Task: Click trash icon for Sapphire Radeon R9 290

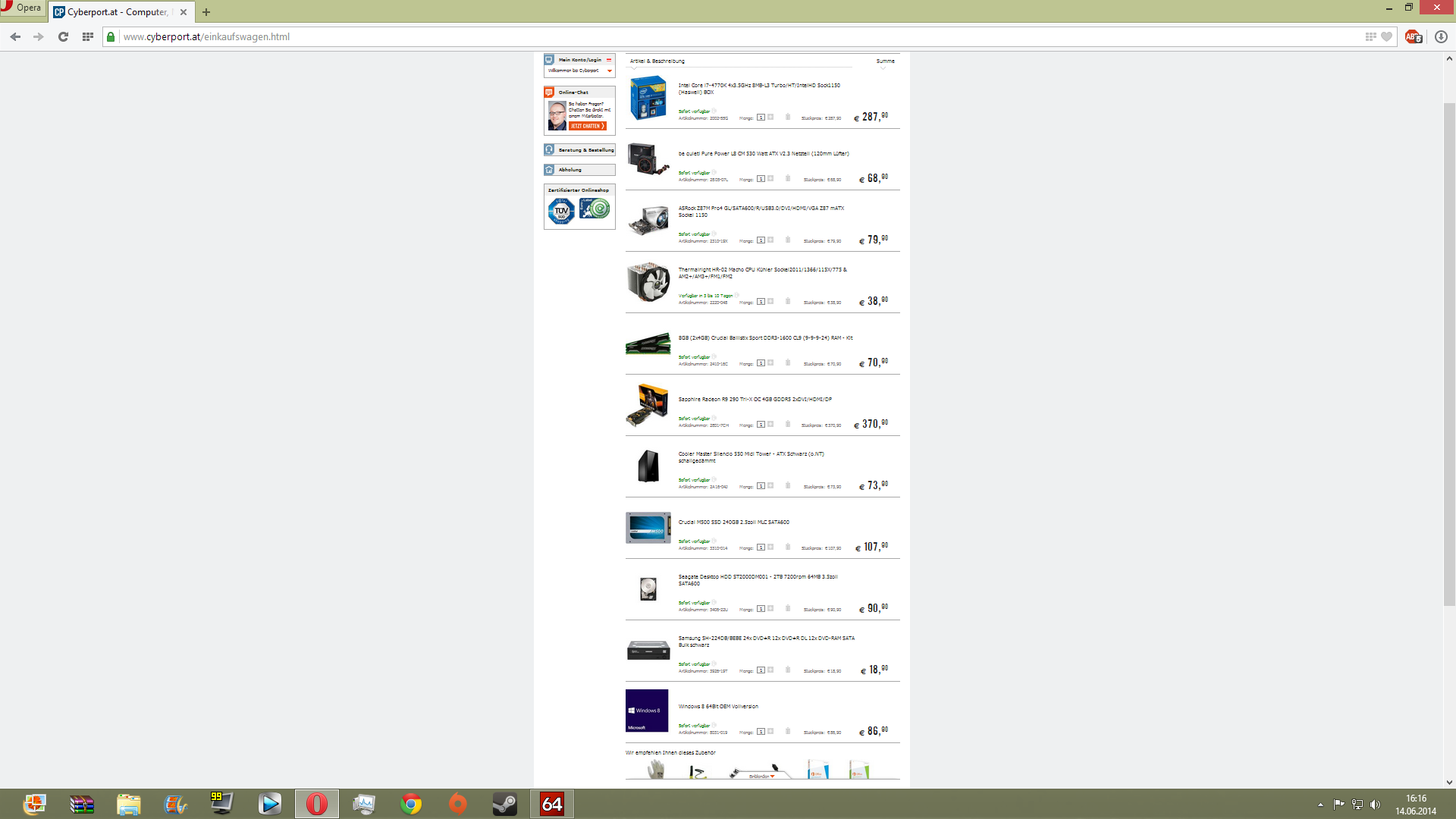Action: pos(788,424)
